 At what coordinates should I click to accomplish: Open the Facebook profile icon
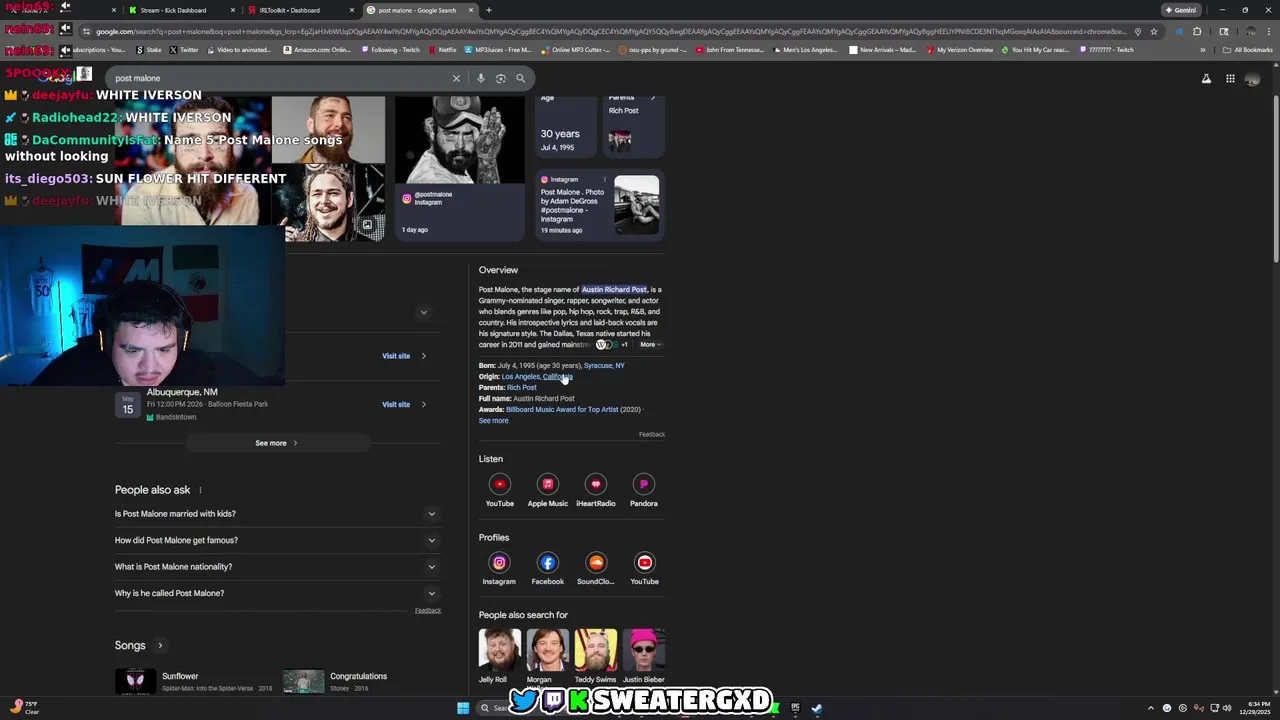[547, 568]
